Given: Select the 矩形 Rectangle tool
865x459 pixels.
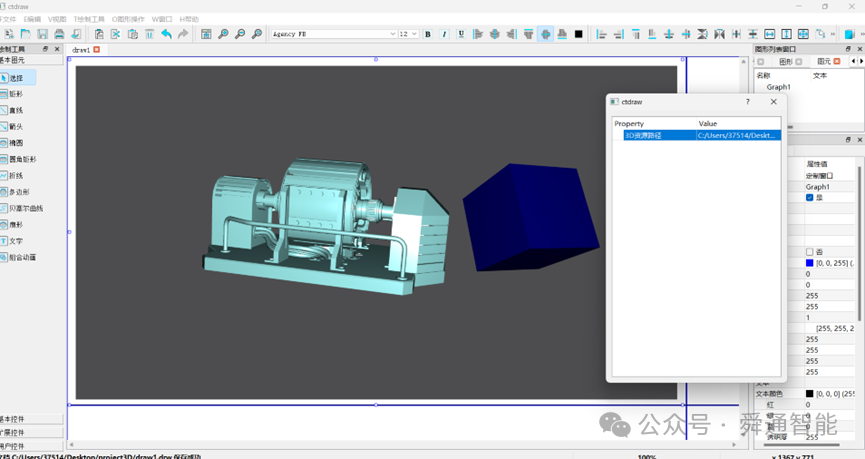Looking at the screenshot, I should [12, 94].
